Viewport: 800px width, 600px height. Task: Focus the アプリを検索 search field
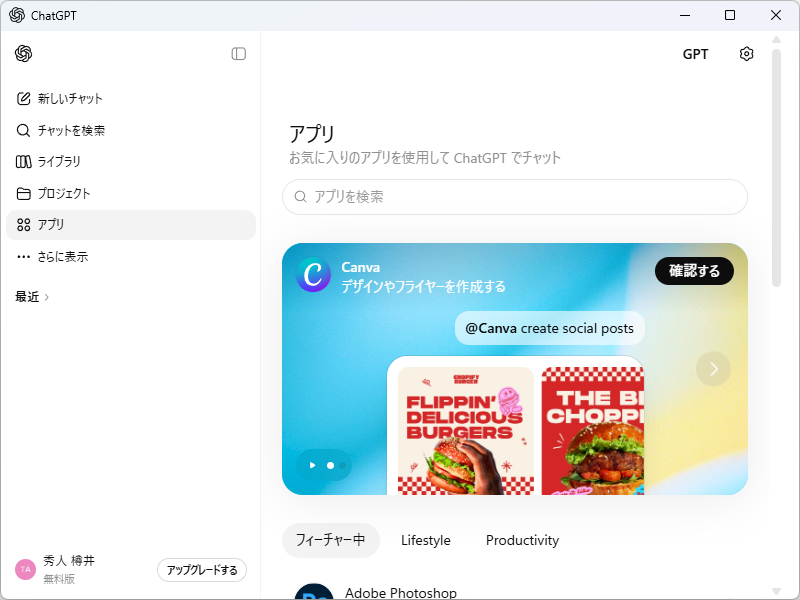[x=515, y=197]
